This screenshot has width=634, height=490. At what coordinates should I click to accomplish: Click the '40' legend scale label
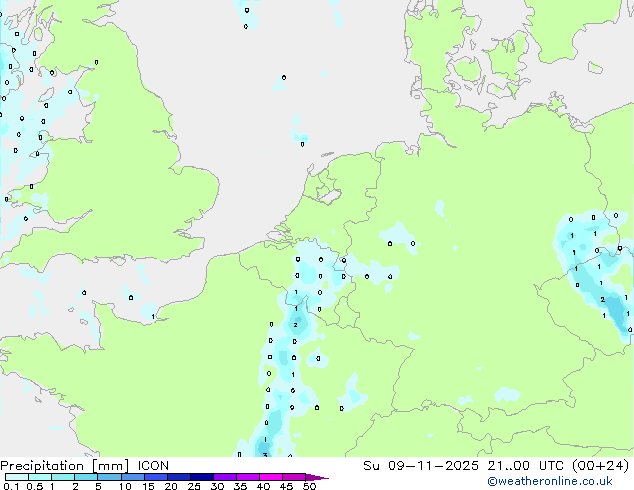pyautogui.click(x=263, y=486)
